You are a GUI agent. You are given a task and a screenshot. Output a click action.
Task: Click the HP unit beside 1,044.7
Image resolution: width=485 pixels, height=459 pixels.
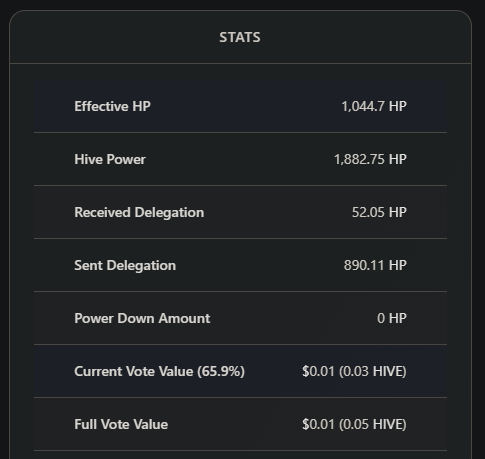398,106
